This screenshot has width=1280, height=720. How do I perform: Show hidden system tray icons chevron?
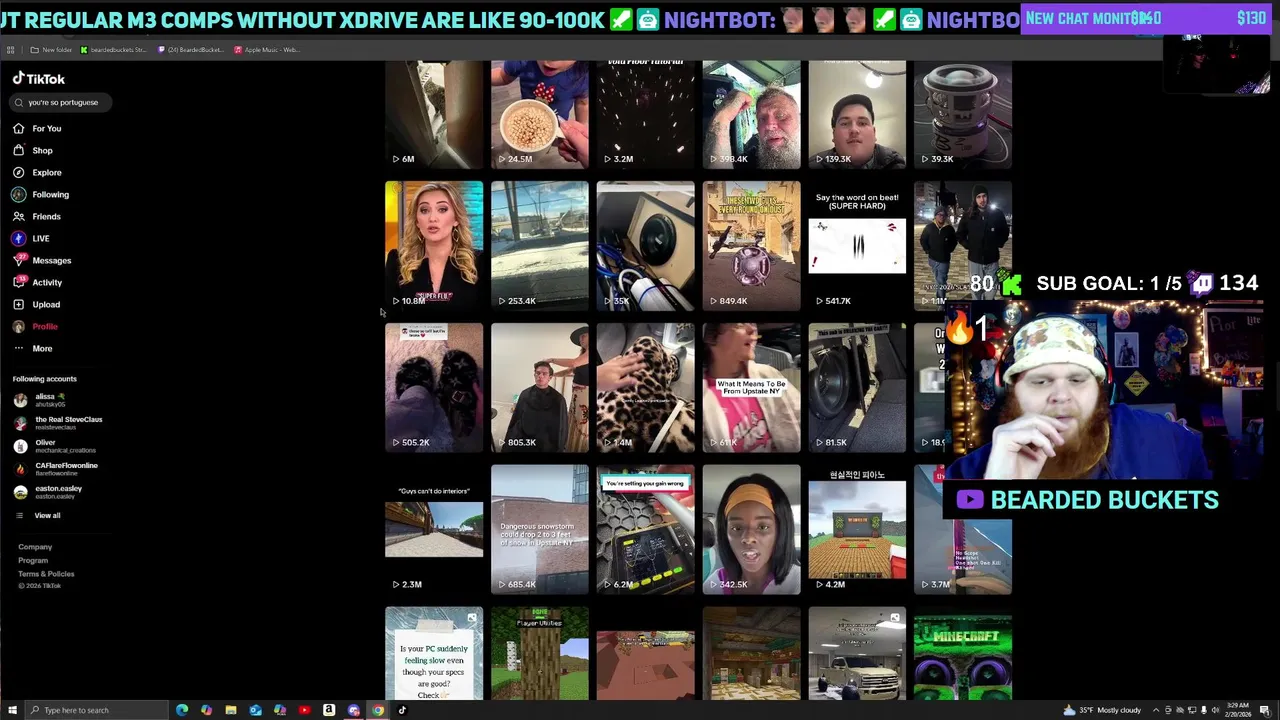[1156, 710]
